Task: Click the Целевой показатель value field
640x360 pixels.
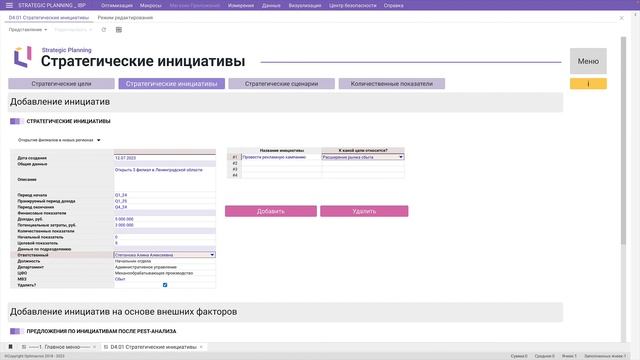Action: tap(164, 243)
